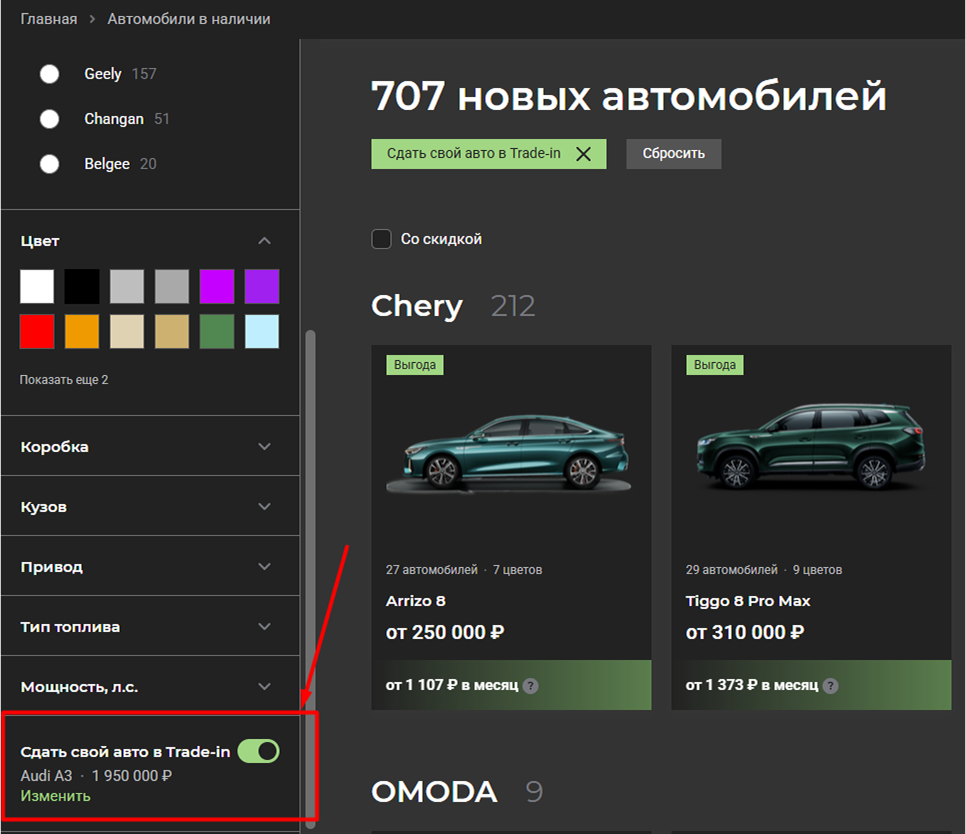Click the Сбросить button
Viewport: 966px width, 834px height.
(673, 154)
